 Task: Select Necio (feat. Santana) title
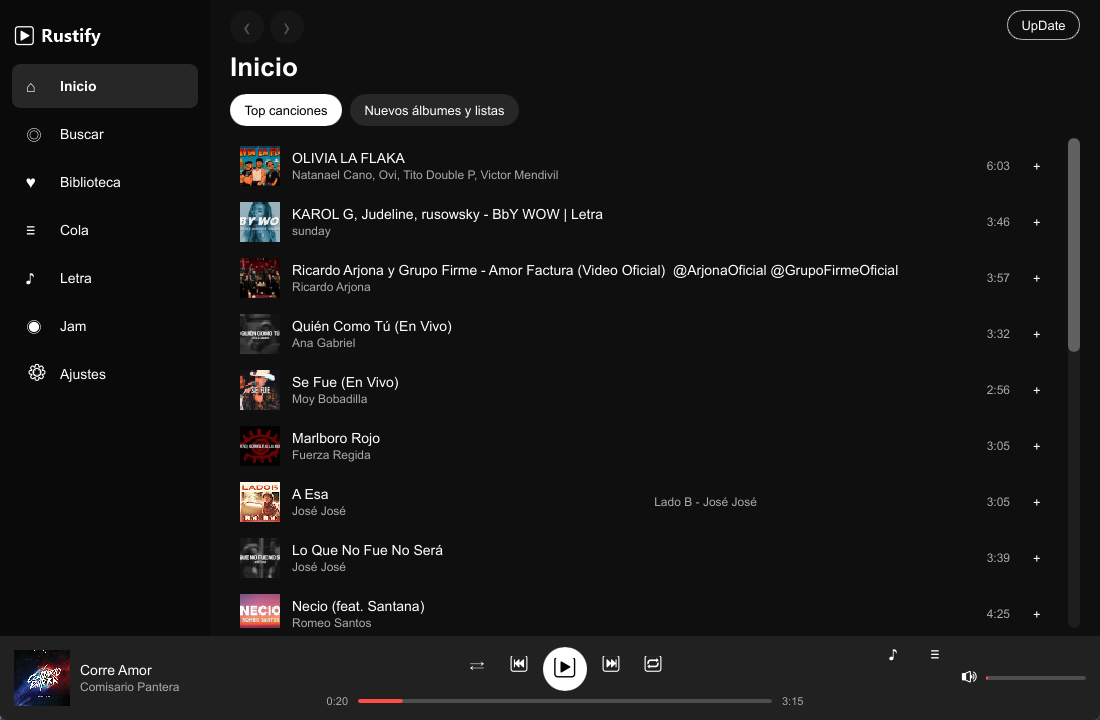tap(358, 606)
